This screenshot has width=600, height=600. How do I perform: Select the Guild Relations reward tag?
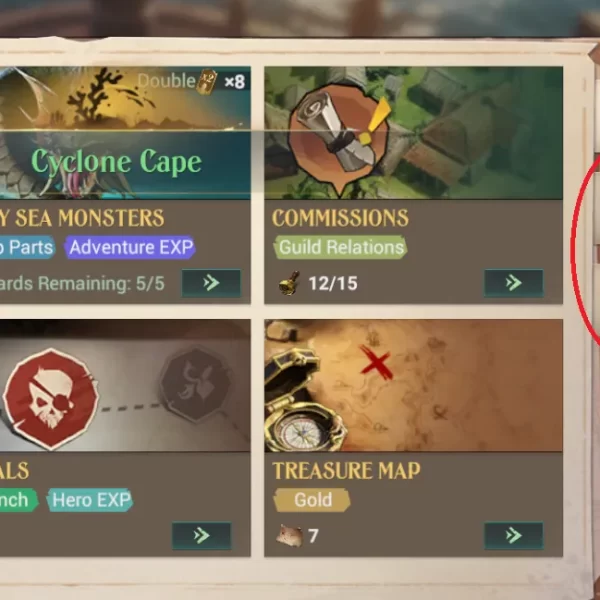[x=341, y=247]
